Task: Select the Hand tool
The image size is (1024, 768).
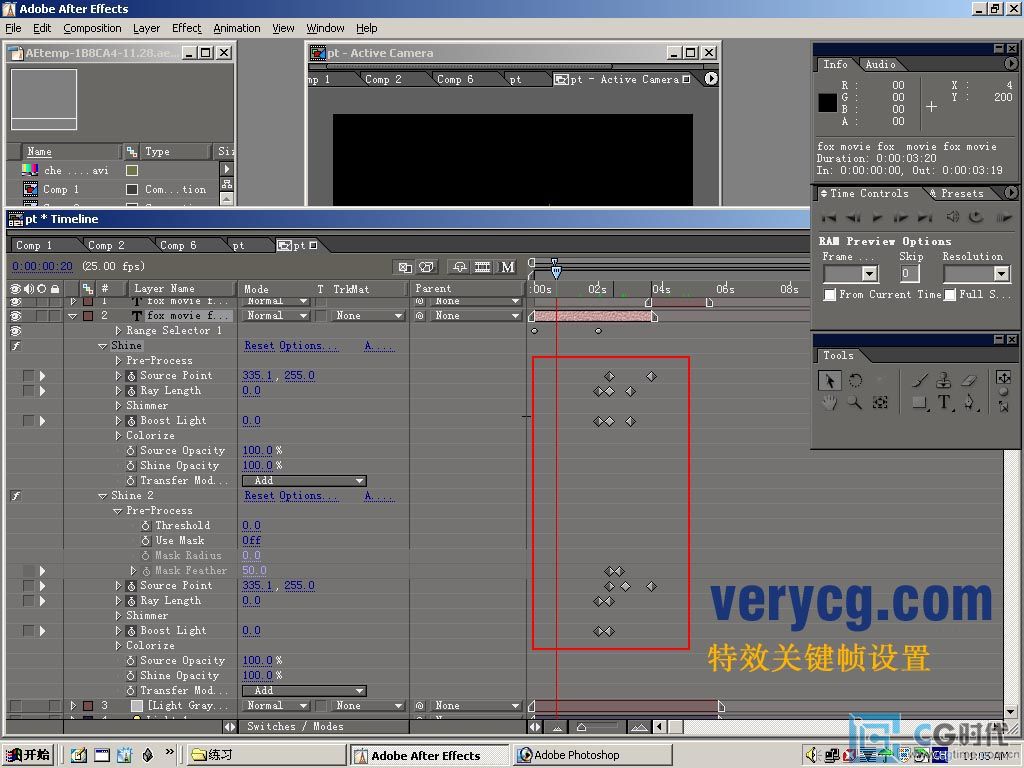Action: [x=829, y=402]
